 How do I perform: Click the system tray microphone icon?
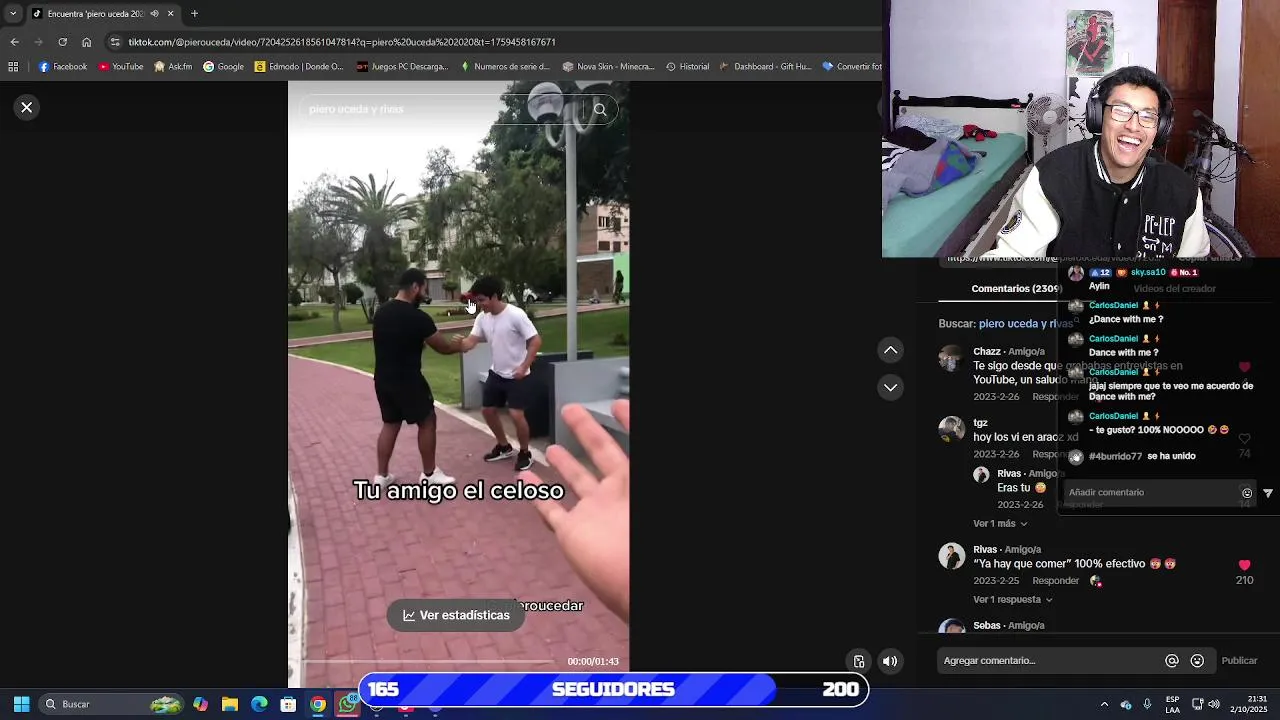click(x=1147, y=704)
